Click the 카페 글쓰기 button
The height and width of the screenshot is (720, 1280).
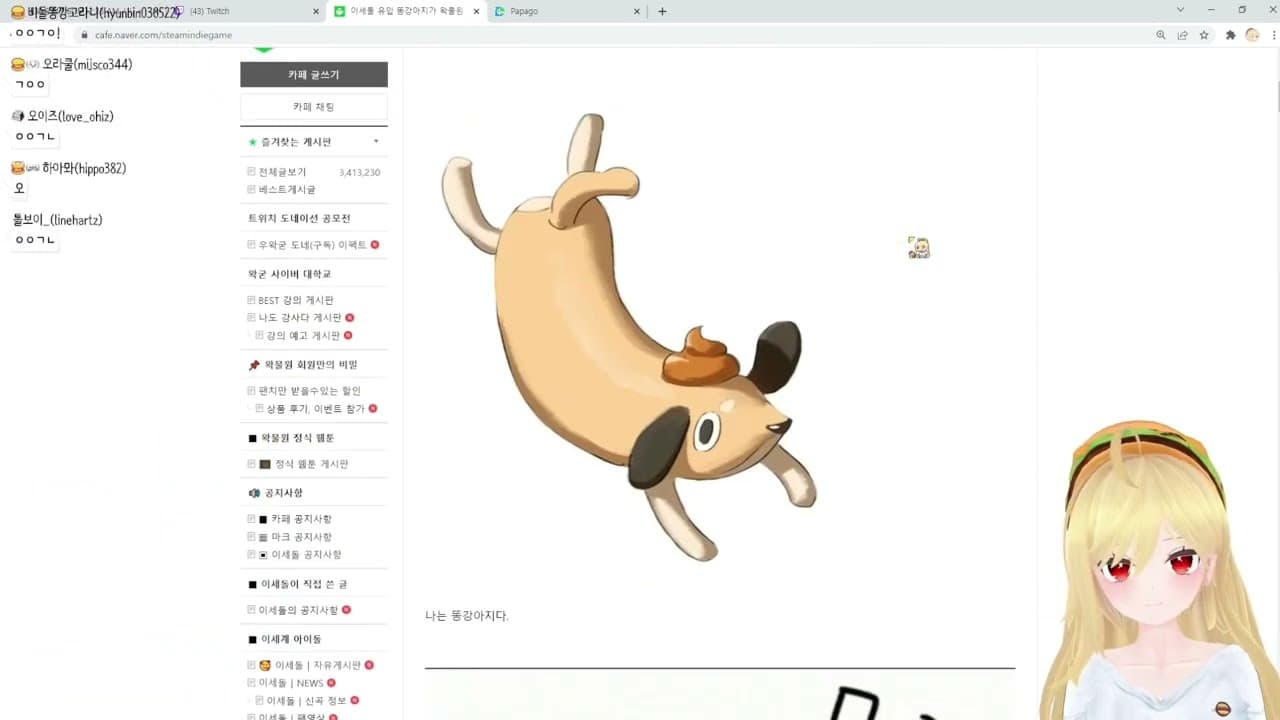314,75
